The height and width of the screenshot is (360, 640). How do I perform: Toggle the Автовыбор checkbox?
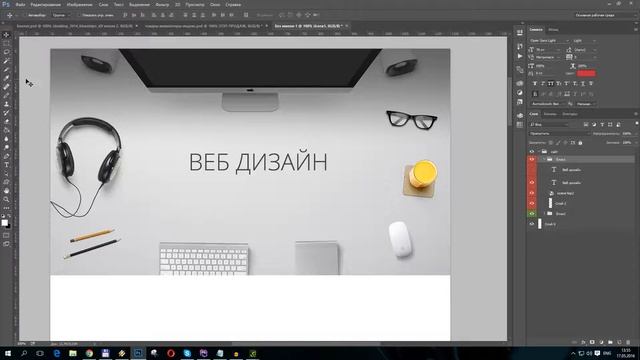[x=24, y=15]
